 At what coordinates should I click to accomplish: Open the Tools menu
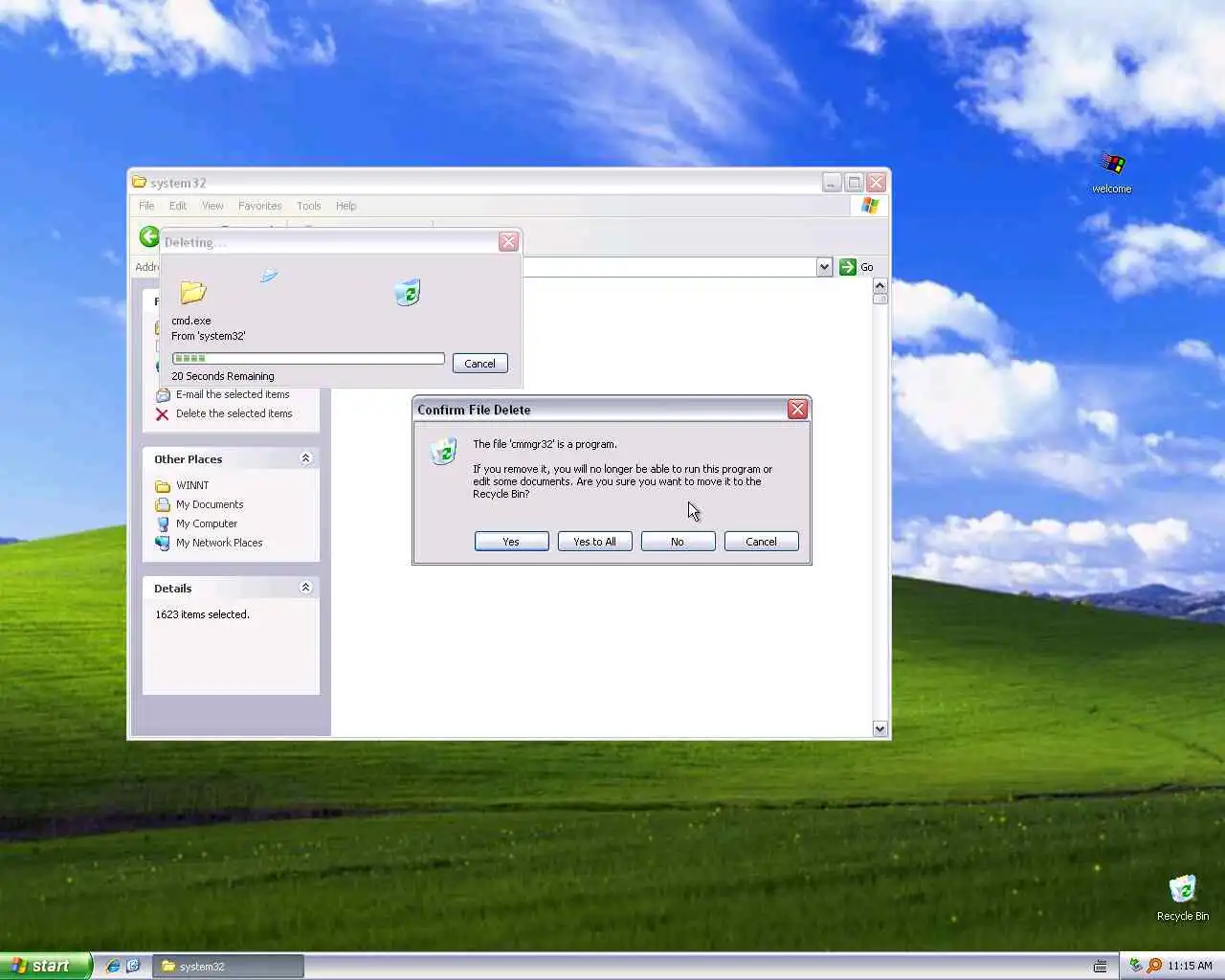click(x=308, y=206)
